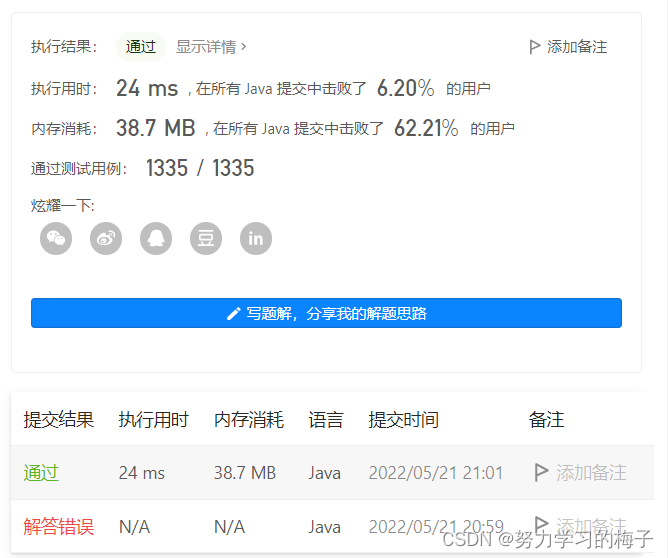Expand 显示详情 result details
Screen dimensions: 668x558
211,46
